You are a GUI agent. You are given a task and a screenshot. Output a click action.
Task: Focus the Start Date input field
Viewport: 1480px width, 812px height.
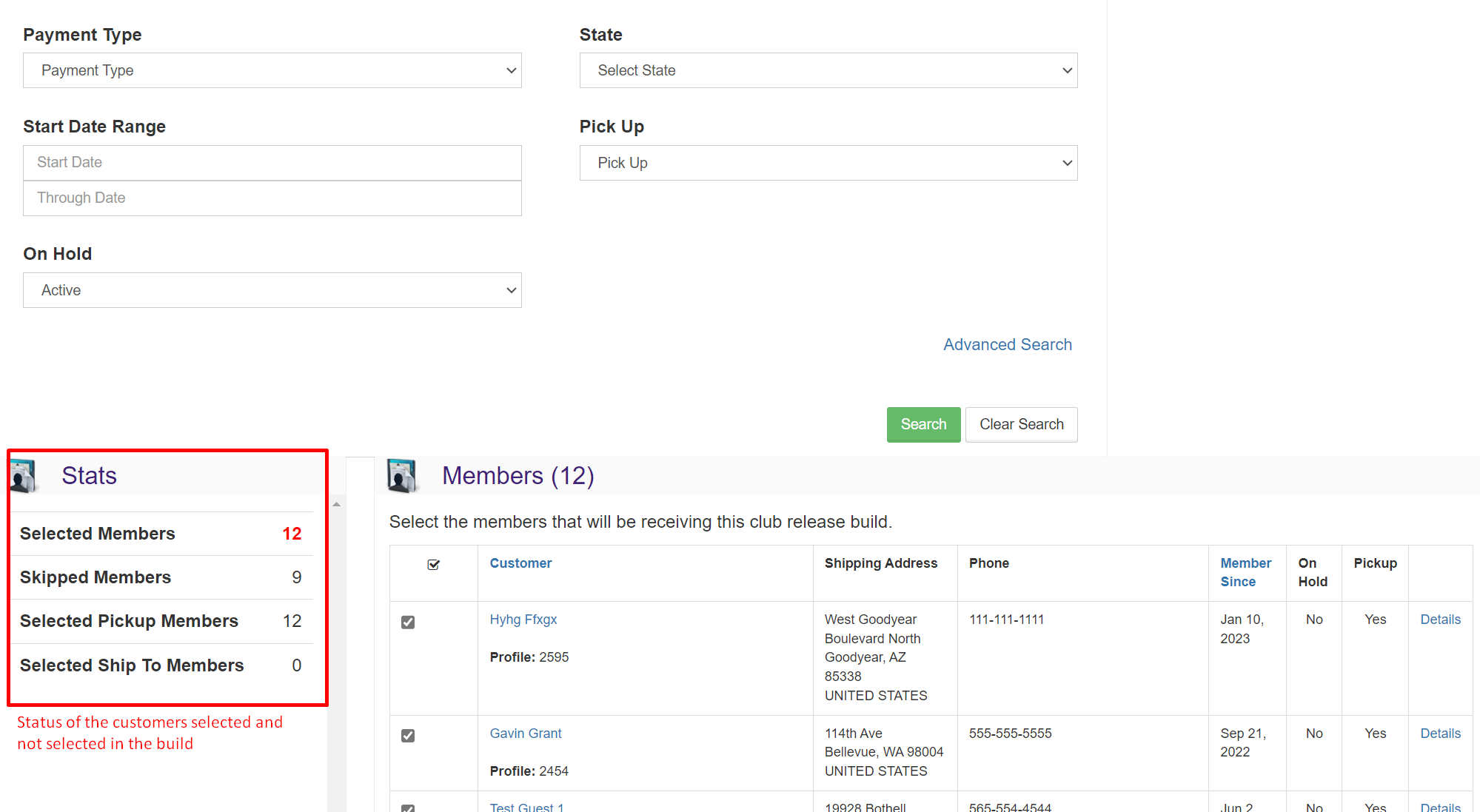point(272,162)
